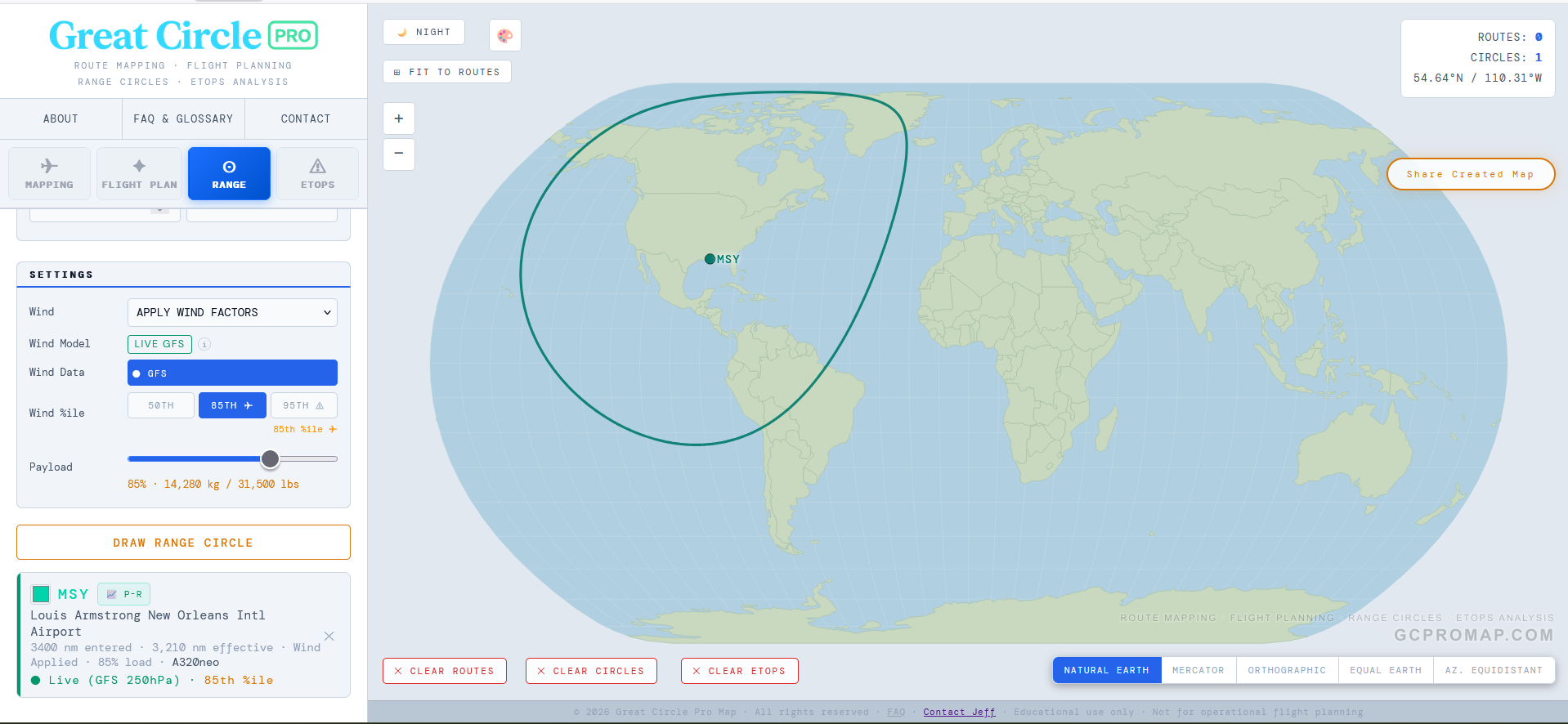
Task: Switch to Az. Equidistant projection
Action: 1494,670
